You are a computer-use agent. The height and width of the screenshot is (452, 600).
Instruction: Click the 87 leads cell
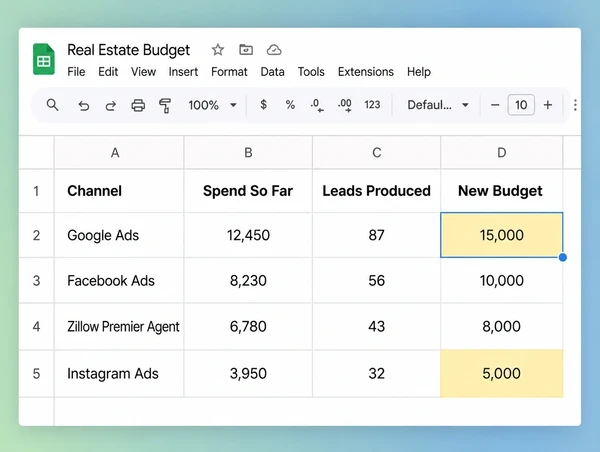tap(377, 235)
